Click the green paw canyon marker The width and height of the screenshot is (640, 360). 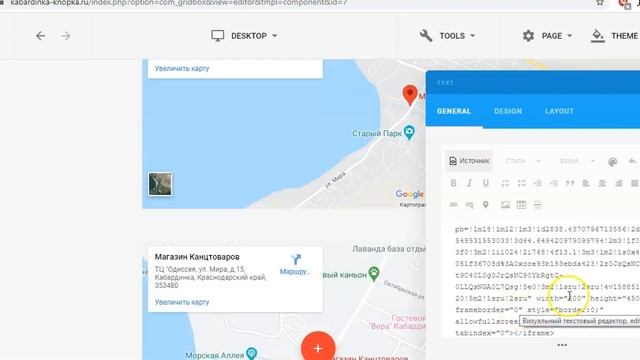pyautogui.click(x=374, y=273)
